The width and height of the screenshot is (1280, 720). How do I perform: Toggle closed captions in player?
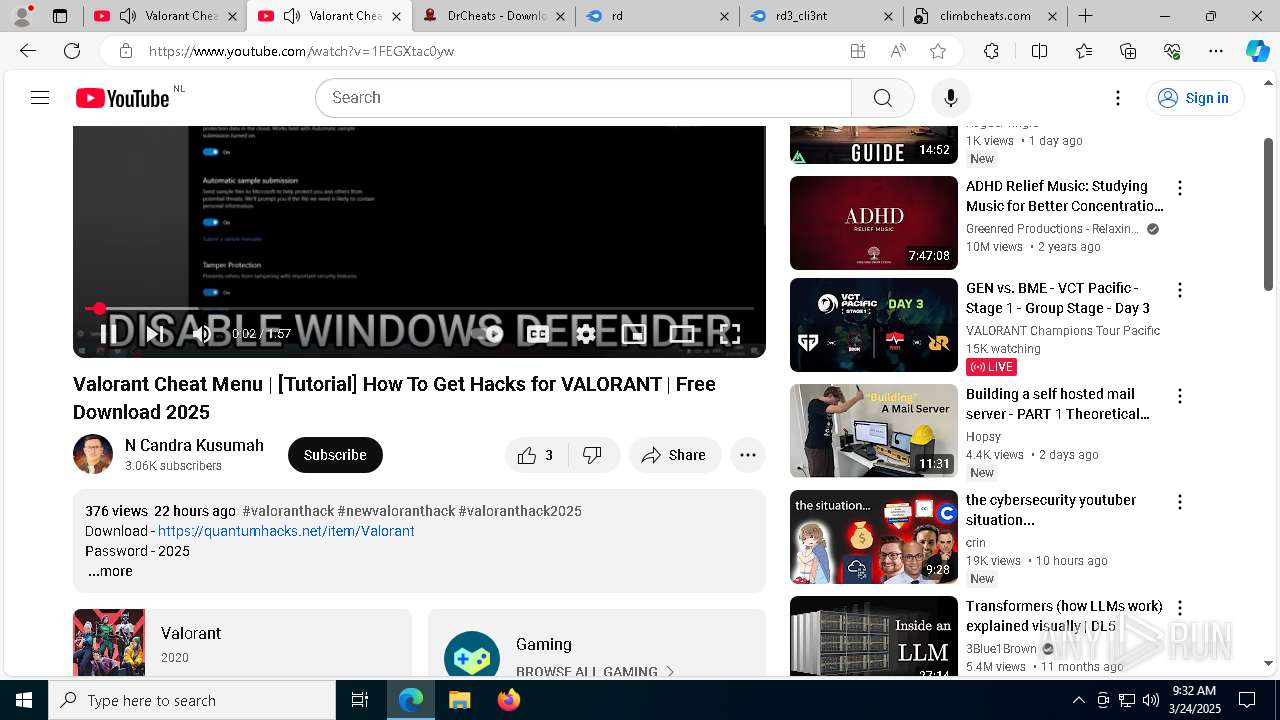[538, 334]
